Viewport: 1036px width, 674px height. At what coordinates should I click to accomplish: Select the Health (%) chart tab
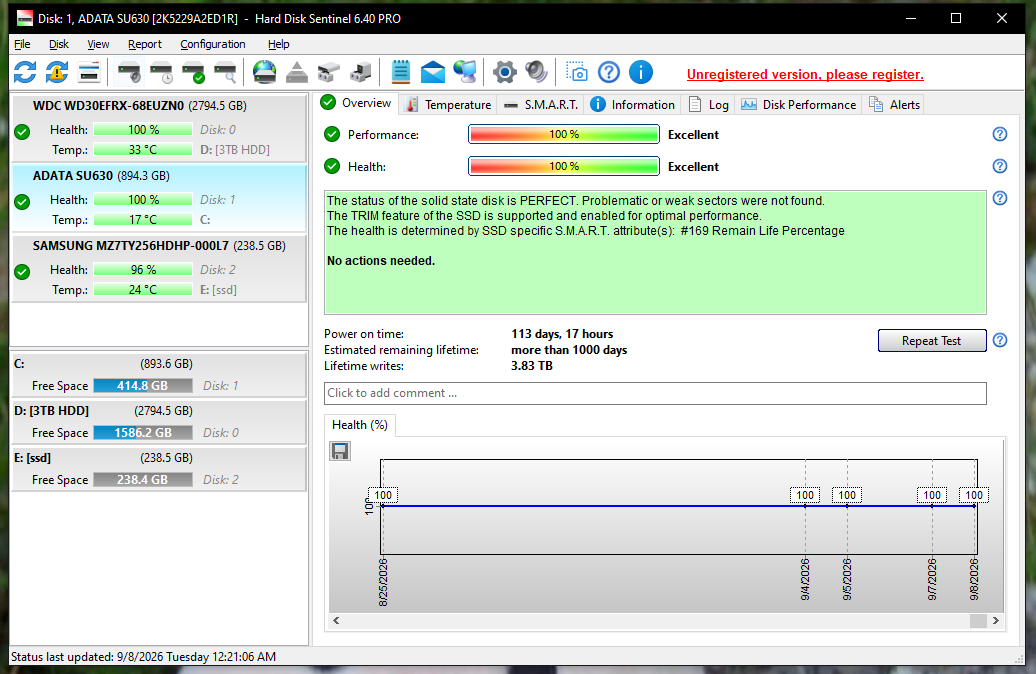(x=359, y=425)
